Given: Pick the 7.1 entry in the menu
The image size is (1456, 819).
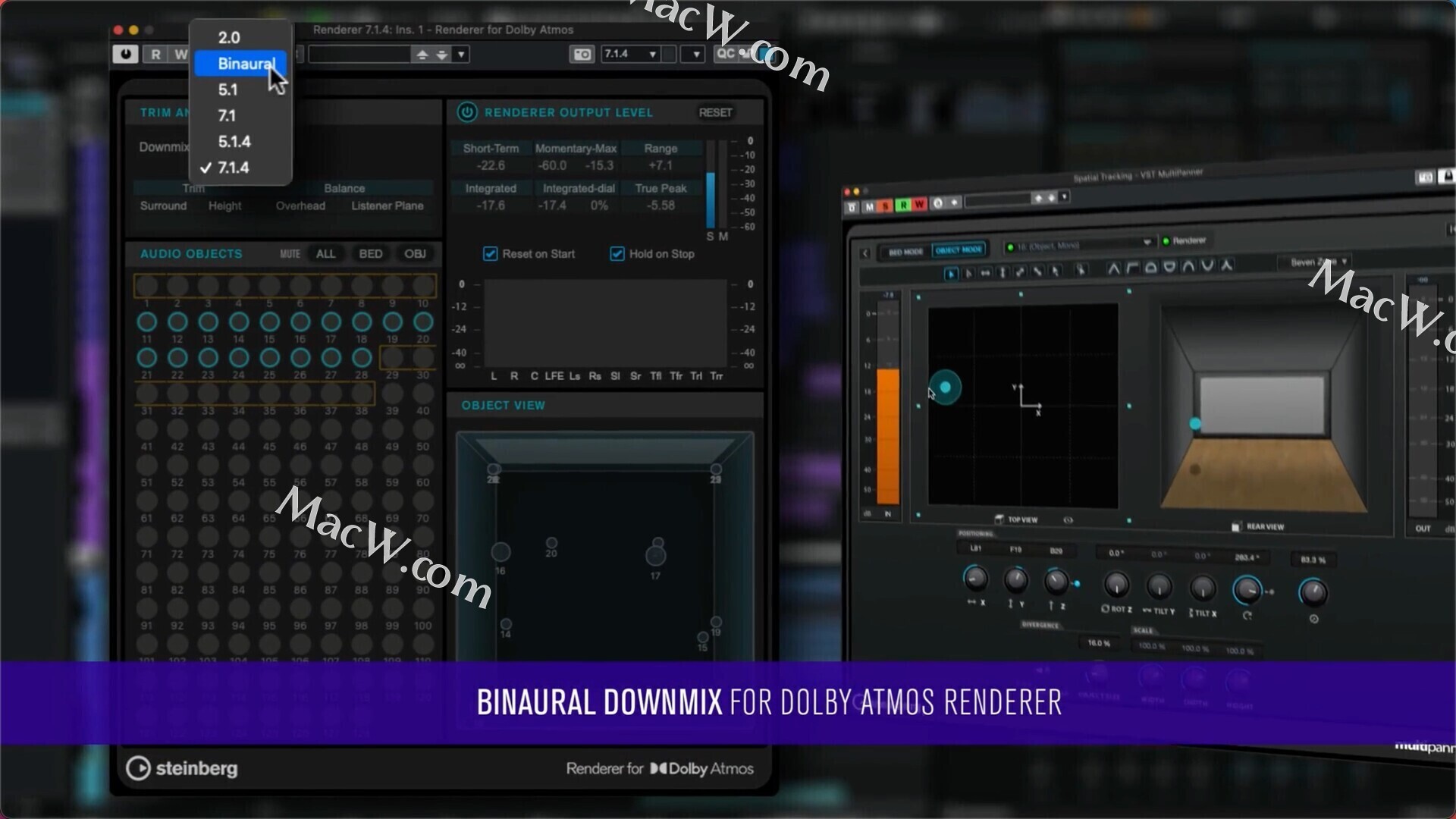Looking at the screenshot, I should (x=240, y=115).
